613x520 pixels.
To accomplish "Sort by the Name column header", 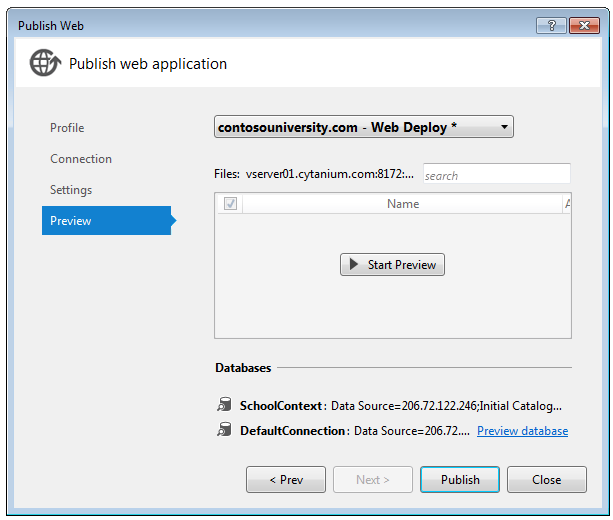I will [x=403, y=204].
